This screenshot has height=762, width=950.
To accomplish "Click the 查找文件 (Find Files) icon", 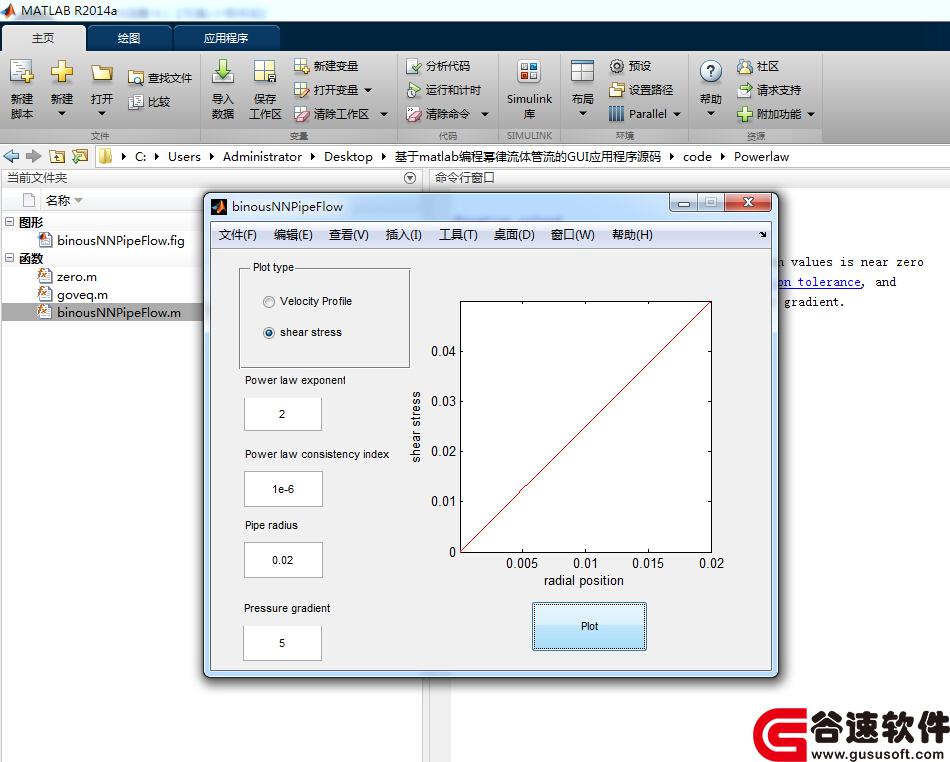I will pyautogui.click(x=135, y=78).
